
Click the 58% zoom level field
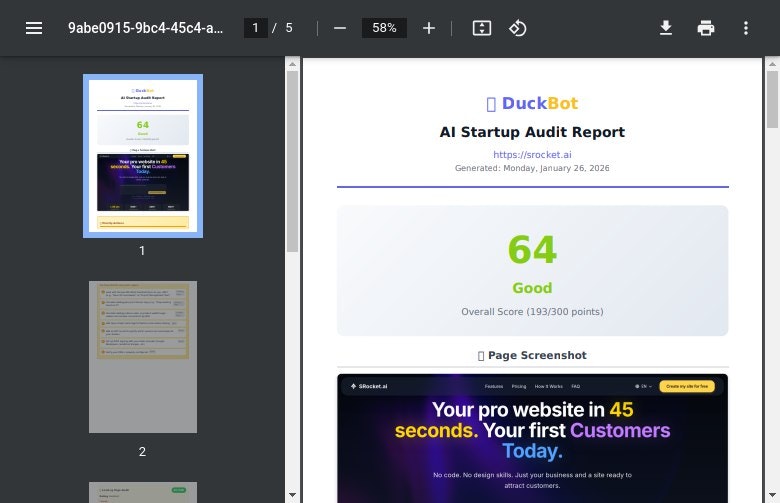384,28
